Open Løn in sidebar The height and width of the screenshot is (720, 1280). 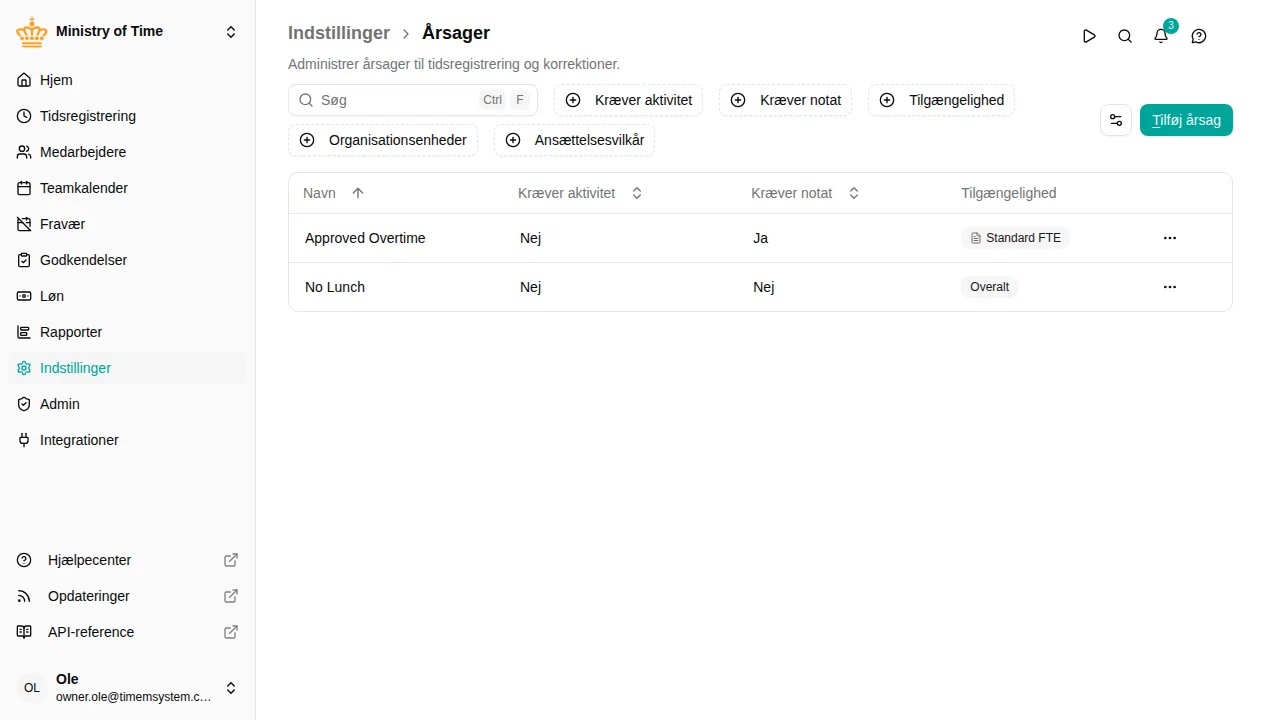point(127,296)
